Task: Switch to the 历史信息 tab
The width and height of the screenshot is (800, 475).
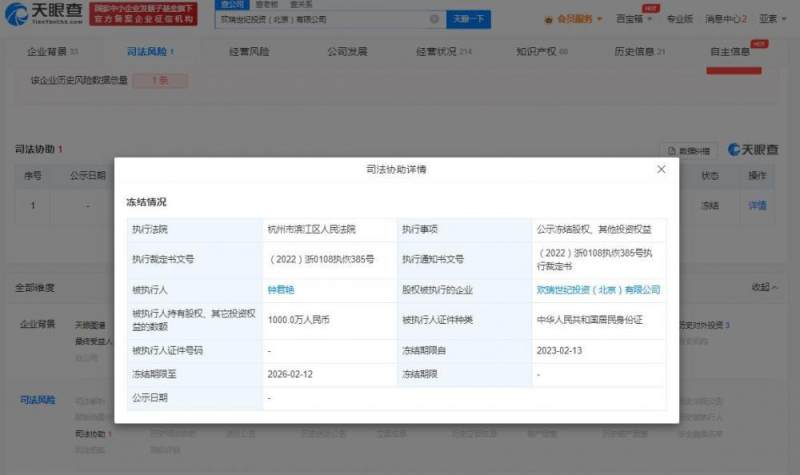Action: pos(640,52)
